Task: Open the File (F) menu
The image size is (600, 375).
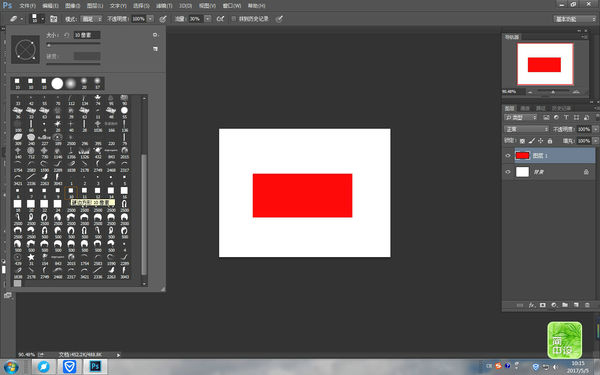Action: pos(28,6)
